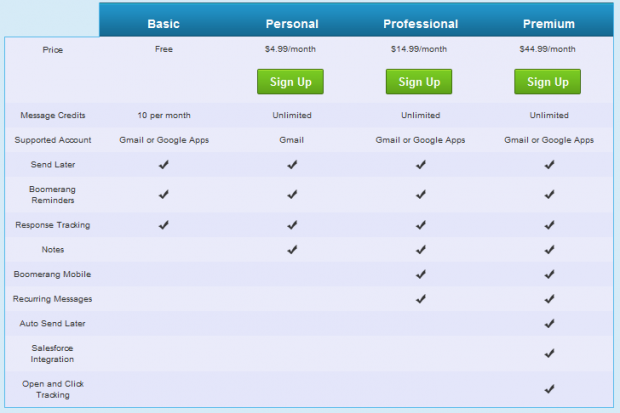Click the Notes checkmark for Professional
The height and width of the screenshot is (413, 620).
click(421, 250)
